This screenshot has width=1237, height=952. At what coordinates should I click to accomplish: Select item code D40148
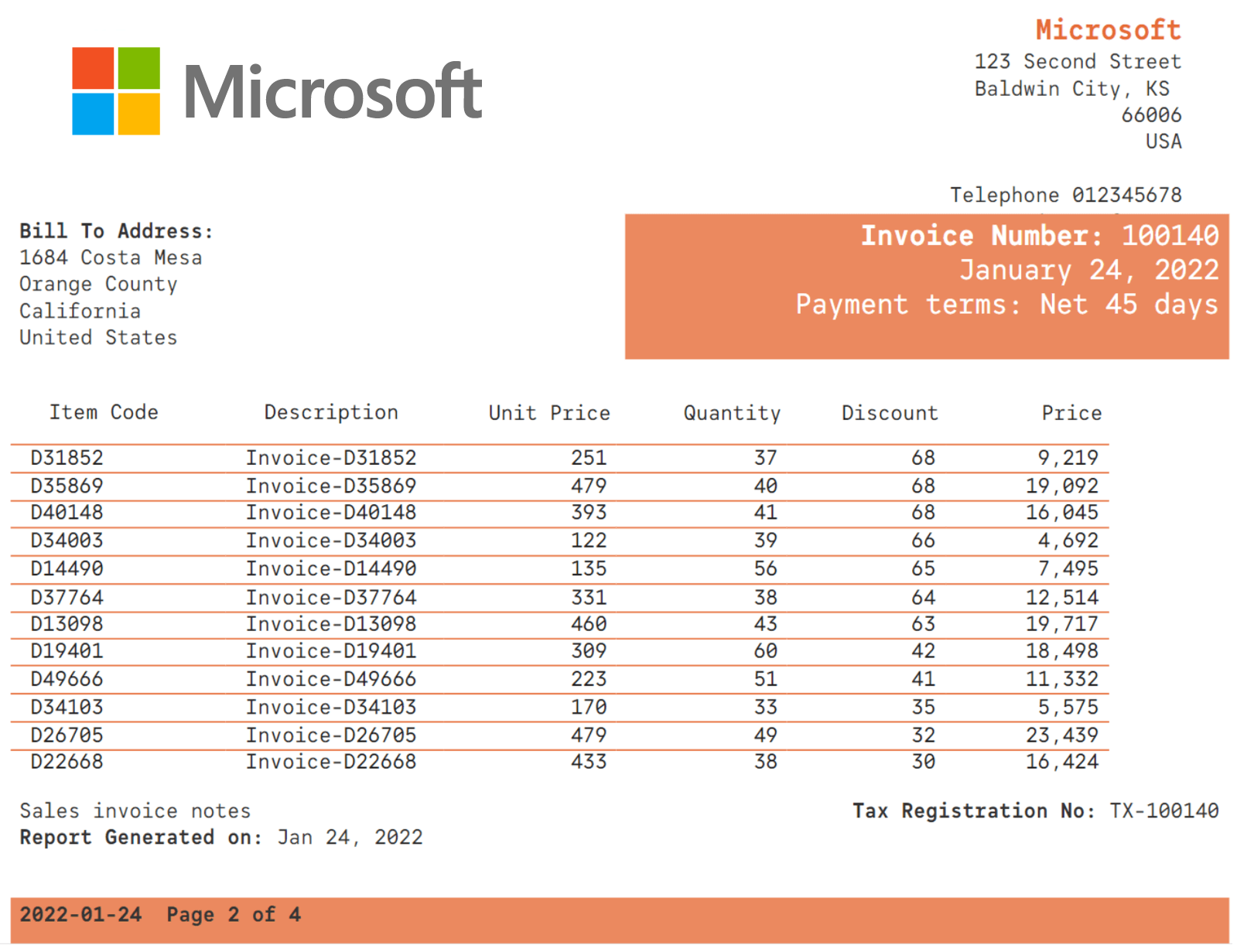coord(67,512)
